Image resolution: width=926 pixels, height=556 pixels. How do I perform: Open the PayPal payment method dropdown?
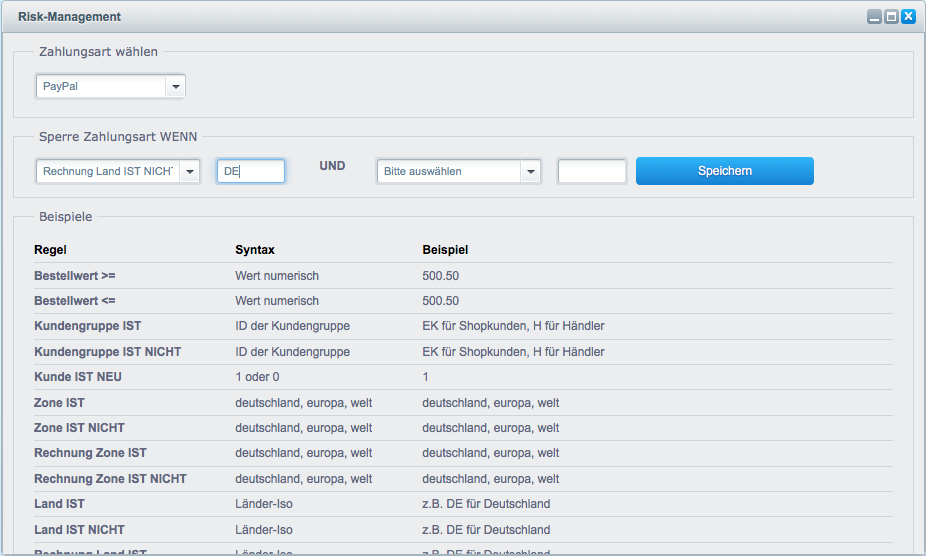tap(176, 87)
